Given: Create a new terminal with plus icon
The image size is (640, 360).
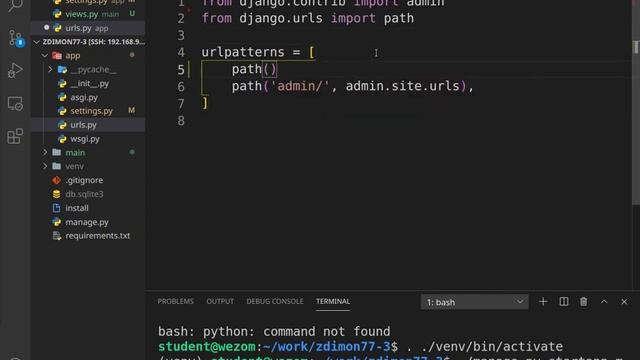Looking at the screenshot, I should pyautogui.click(x=543, y=302).
